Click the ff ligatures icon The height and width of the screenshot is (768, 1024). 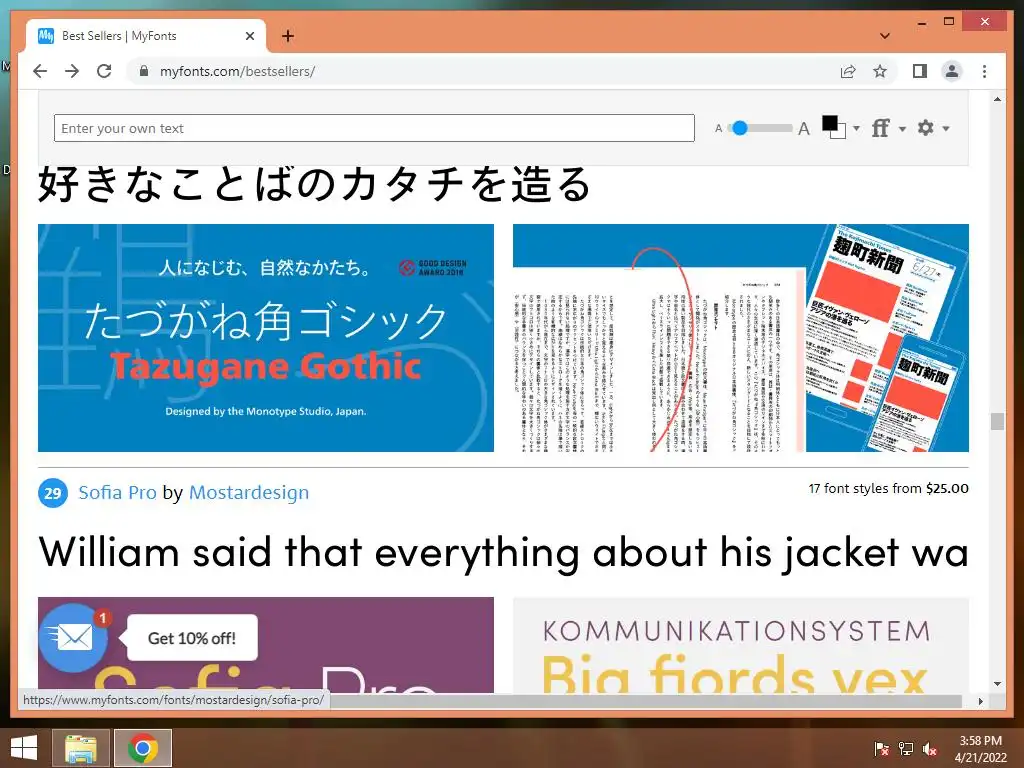point(880,128)
